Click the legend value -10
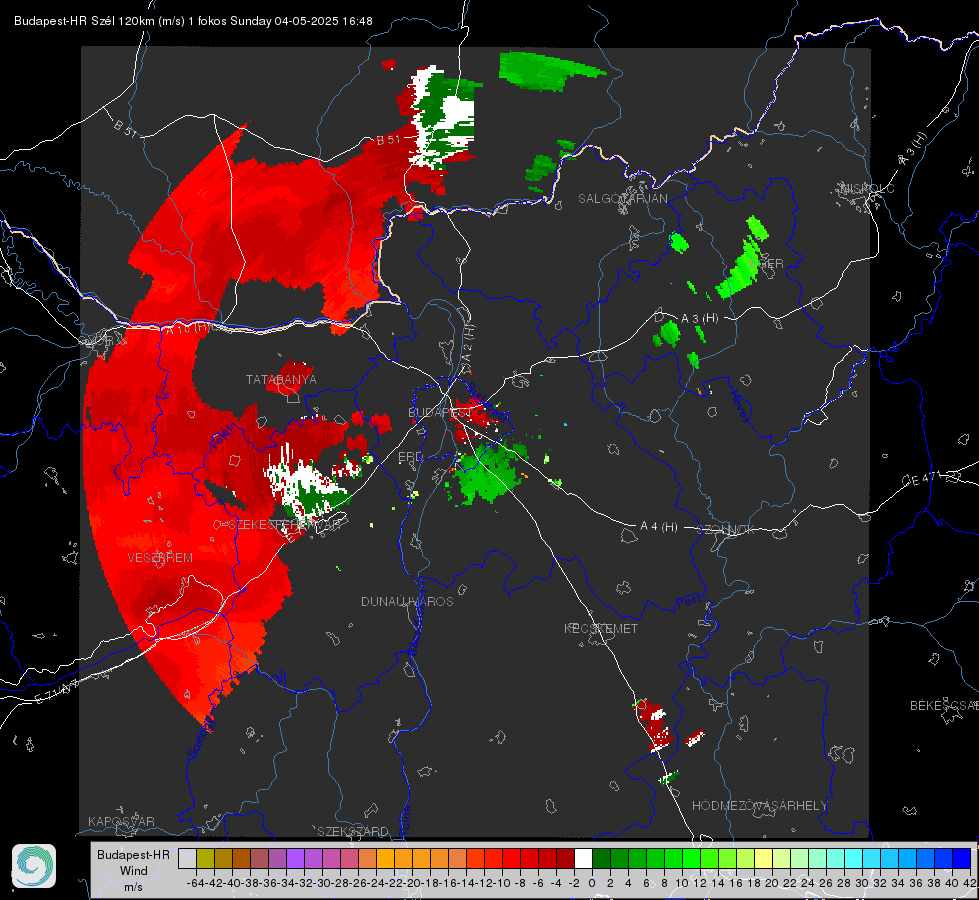The image size is (979, 900). point(503,883)
